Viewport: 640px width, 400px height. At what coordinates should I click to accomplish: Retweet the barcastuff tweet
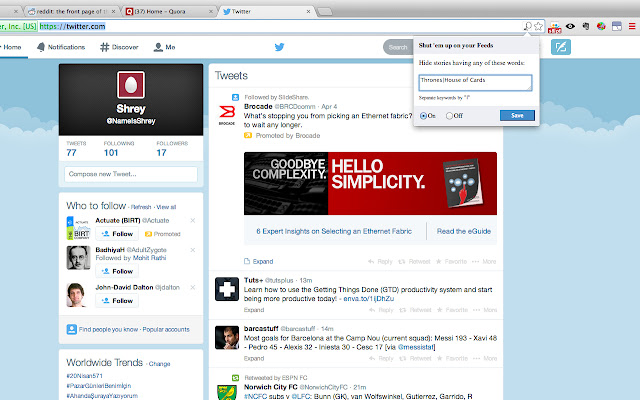tap(415, 358)
